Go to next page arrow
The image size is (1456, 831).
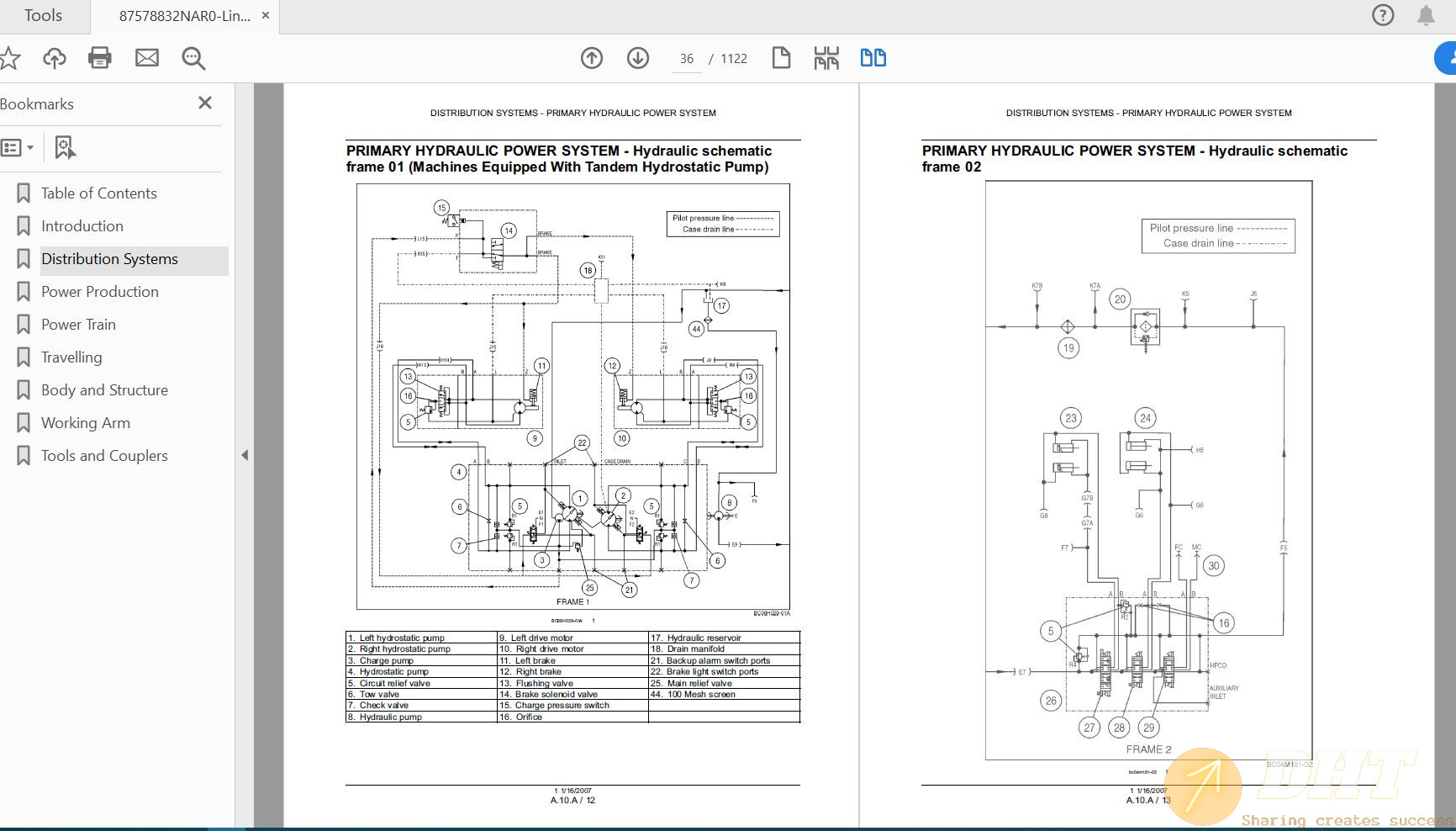click(x=638, y=58)
